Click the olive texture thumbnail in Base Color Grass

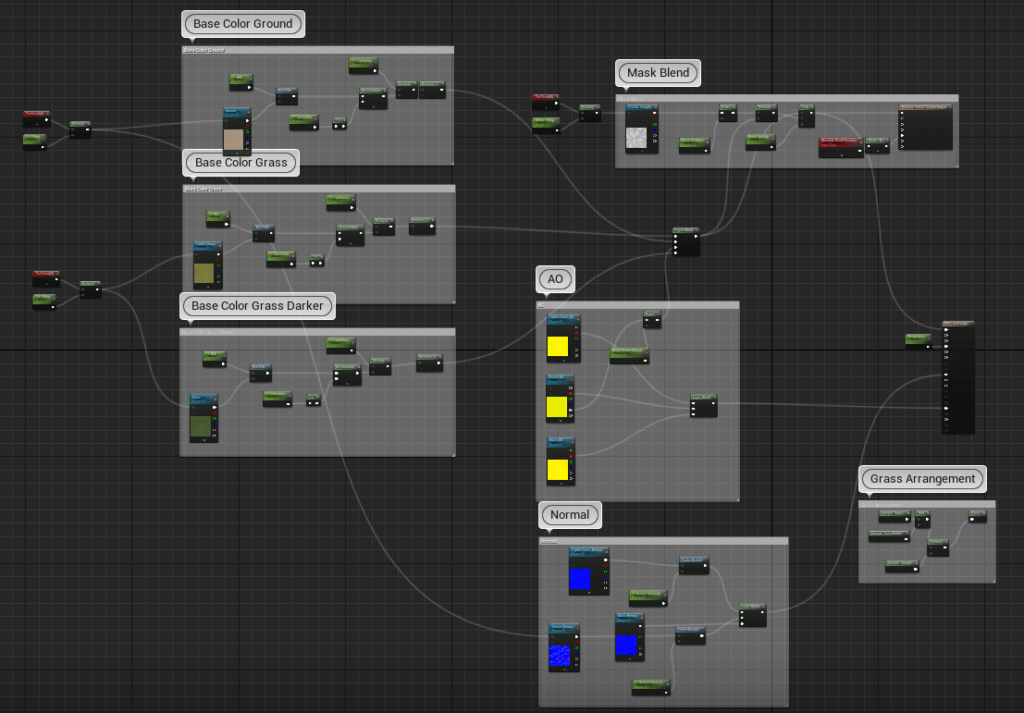click(204, 273)
